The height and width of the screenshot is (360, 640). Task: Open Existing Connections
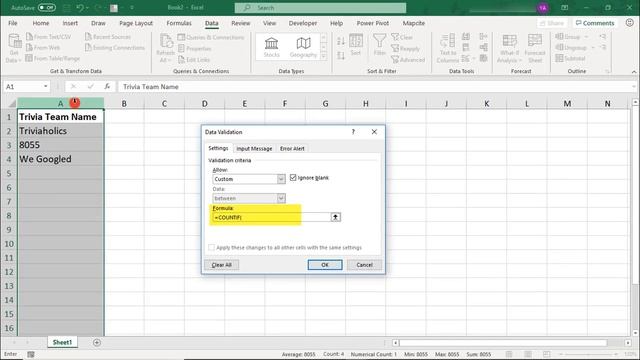click(115, 47)
